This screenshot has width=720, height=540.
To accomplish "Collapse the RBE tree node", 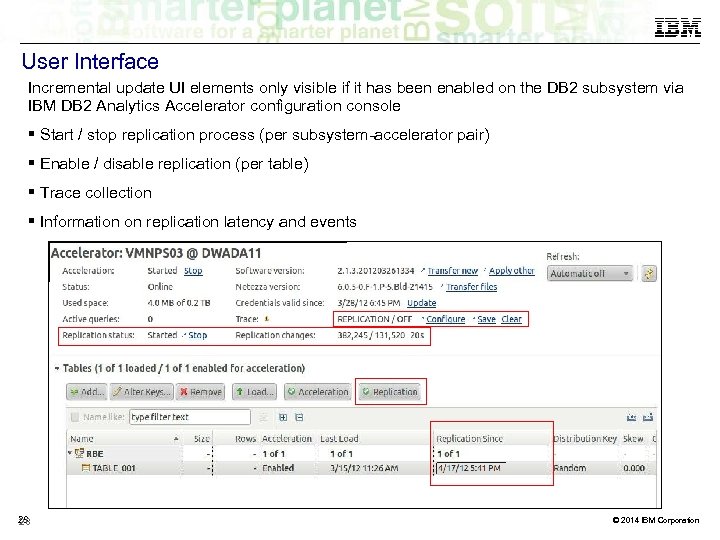I will coord(70,453).
